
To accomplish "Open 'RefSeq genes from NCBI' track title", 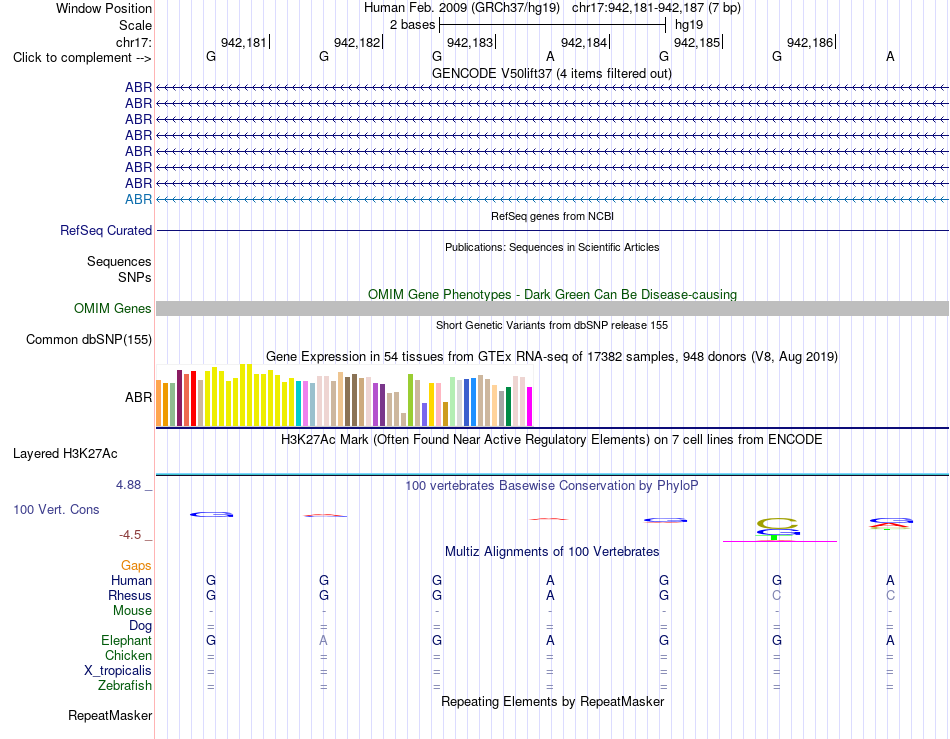I will [552, 216].
